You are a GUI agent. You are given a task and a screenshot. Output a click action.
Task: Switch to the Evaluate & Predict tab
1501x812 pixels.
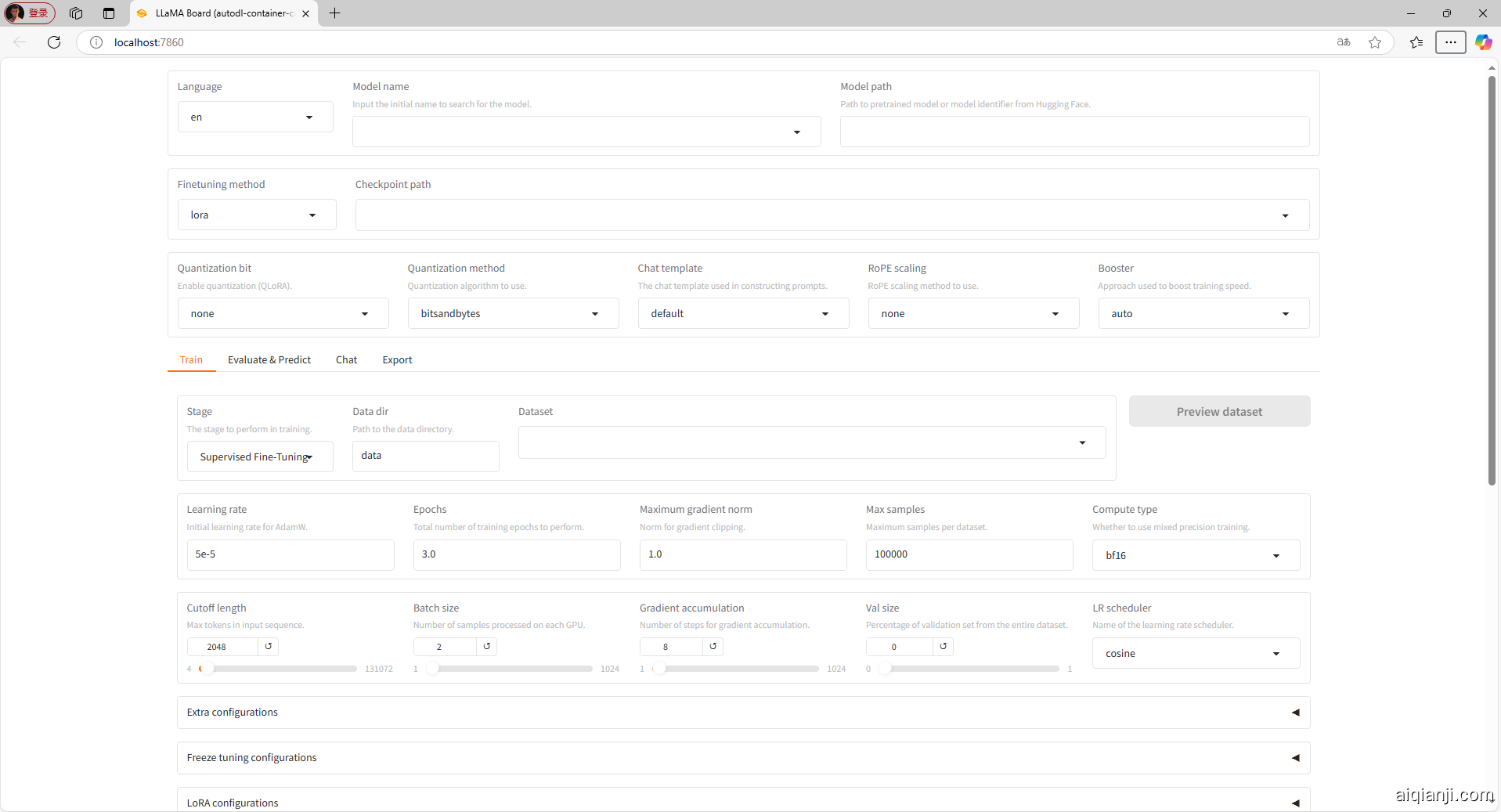269,360
